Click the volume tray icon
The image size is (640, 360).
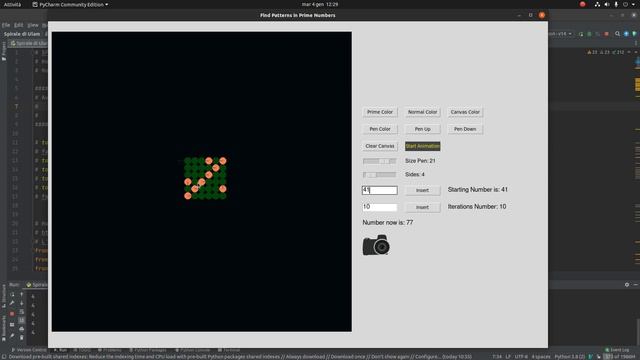coord(607,4)
